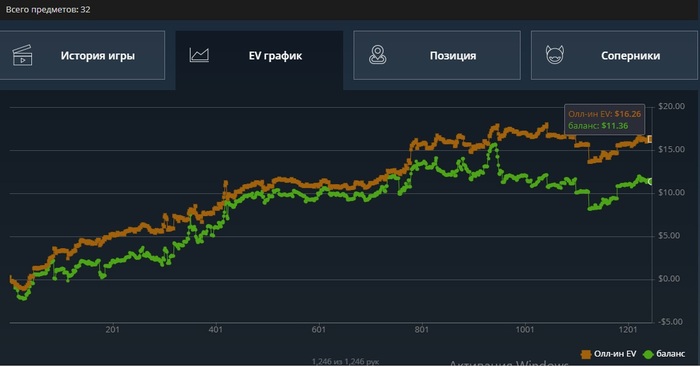Viewport: 700px width, 367px height.
Task: Click the green end marker on balance line
Action: (650, 181)
